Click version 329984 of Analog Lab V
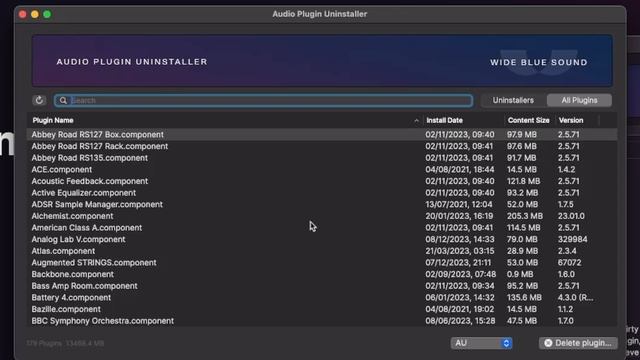The height and width of the screenshot is (360, 640). pyautogui.click(x=573, y=239)
